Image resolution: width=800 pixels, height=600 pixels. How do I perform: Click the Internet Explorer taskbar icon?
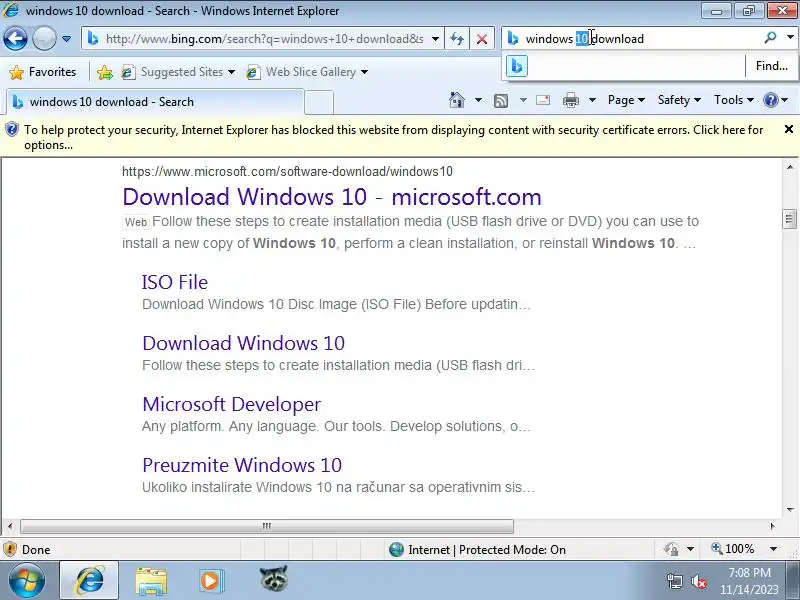(89, 581)
